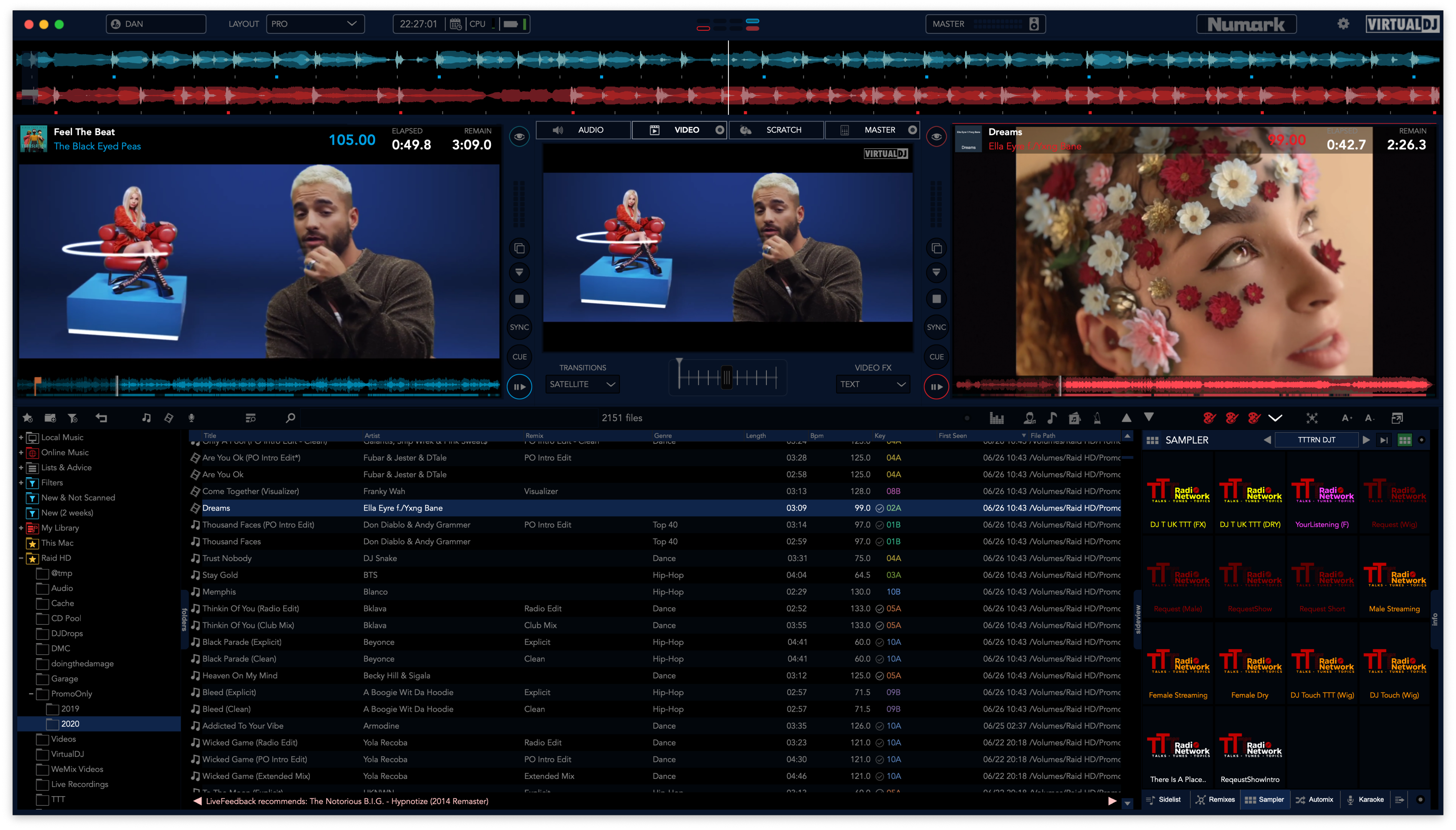Click the microphone icon in browser toolbar

(191, 418)
